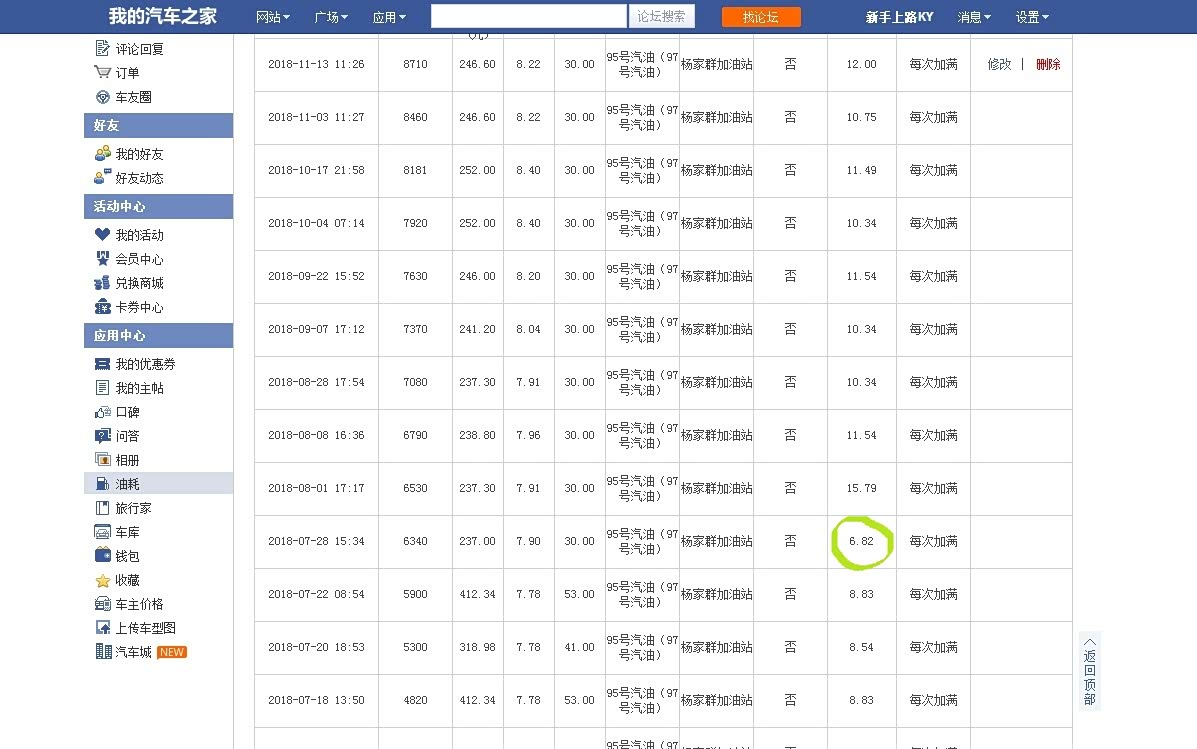Screen dimensions: 1197x749
Task: Click the favorites (收藏) star icon
Action: (x=102, y=580)
